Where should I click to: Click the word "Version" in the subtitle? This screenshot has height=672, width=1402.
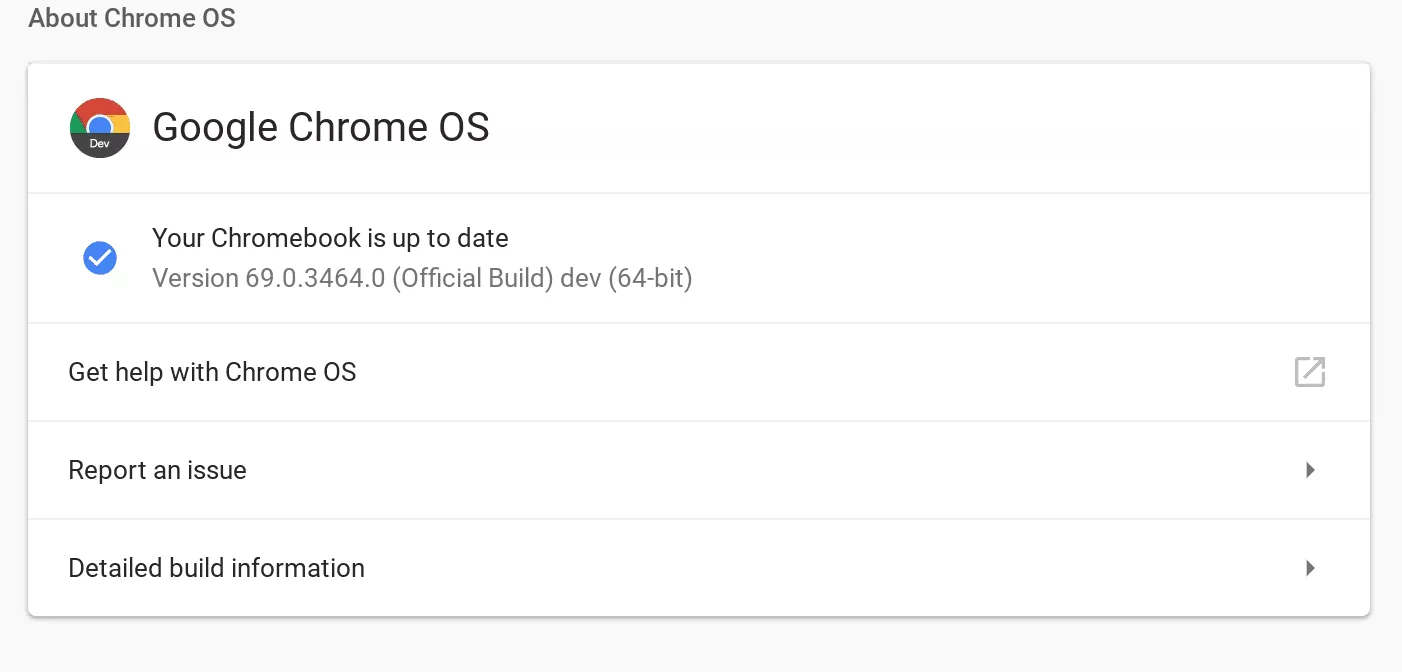pyautogui.click(x=196, y=278)
